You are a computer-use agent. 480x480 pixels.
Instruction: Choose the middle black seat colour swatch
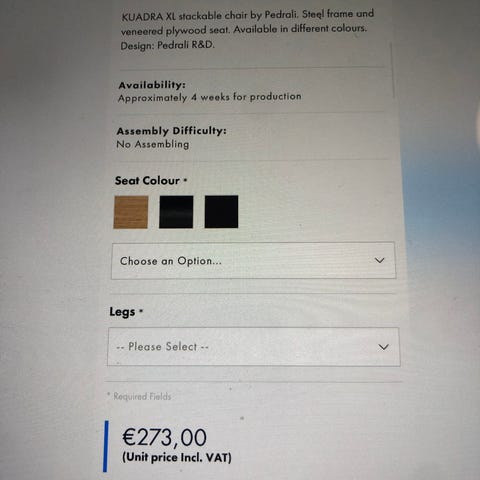(176, 212)
